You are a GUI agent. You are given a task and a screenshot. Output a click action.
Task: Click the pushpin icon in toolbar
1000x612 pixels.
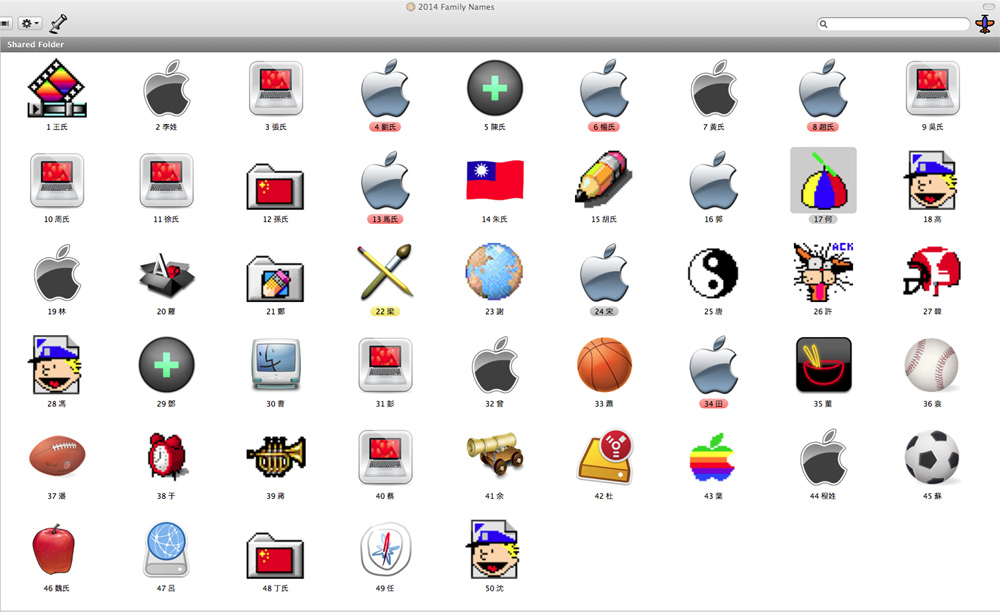coord(58,23)
